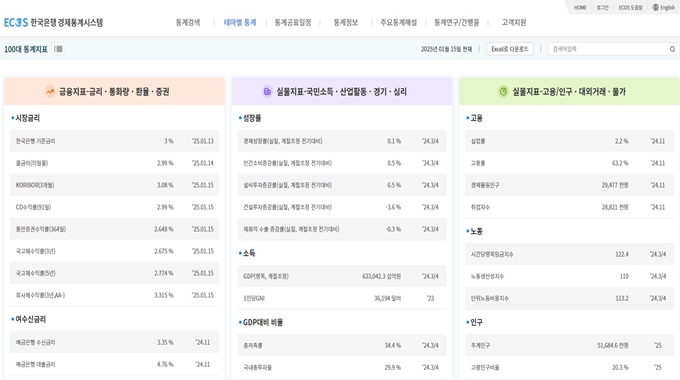Viewport: 680px width, 380px height.
Task: Click the 4.76 % loan rate value
Action: click(x=165, y=364)
